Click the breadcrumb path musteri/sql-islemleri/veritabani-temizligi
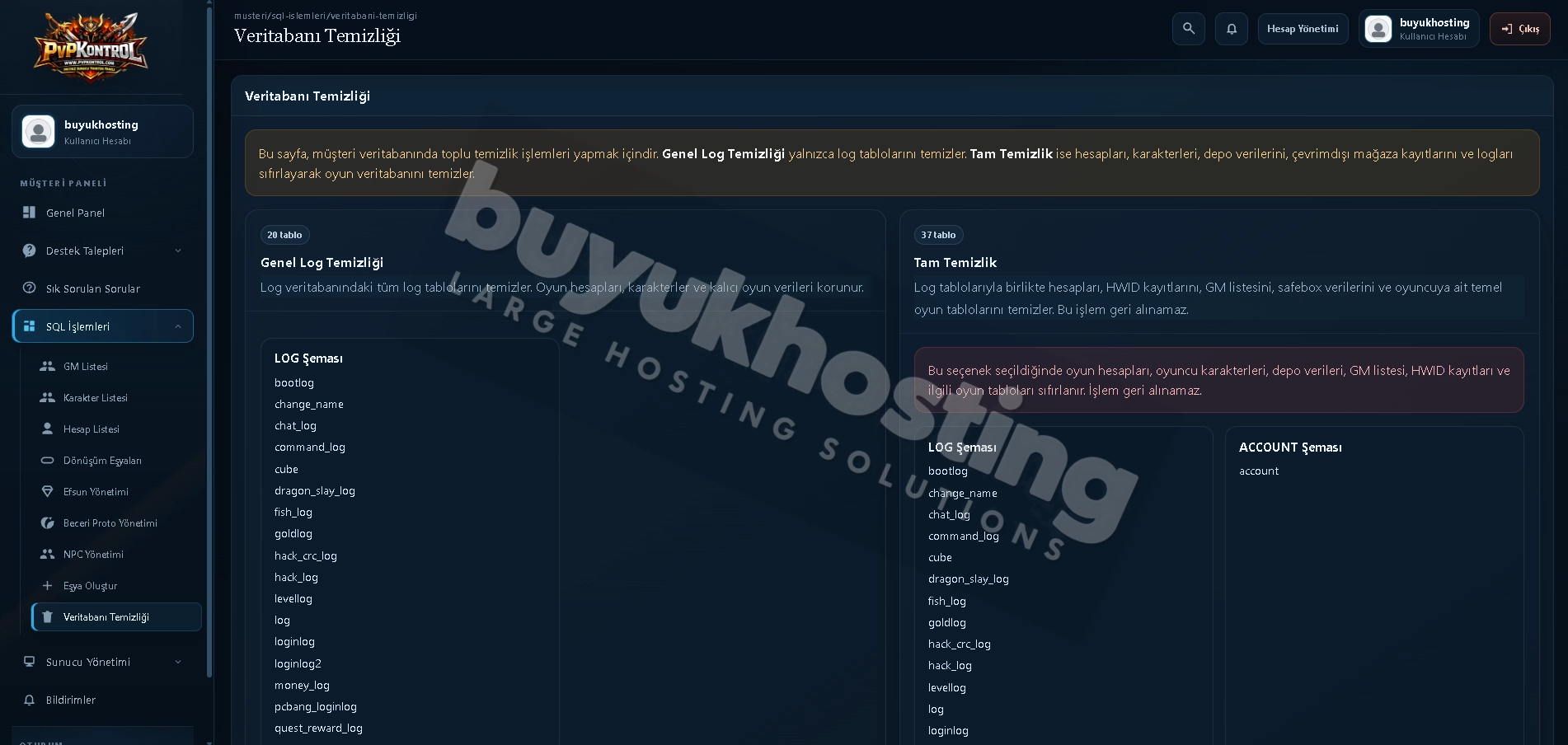Image resolution: width=1568 pixels, height=745 pixels. [326, 16]
